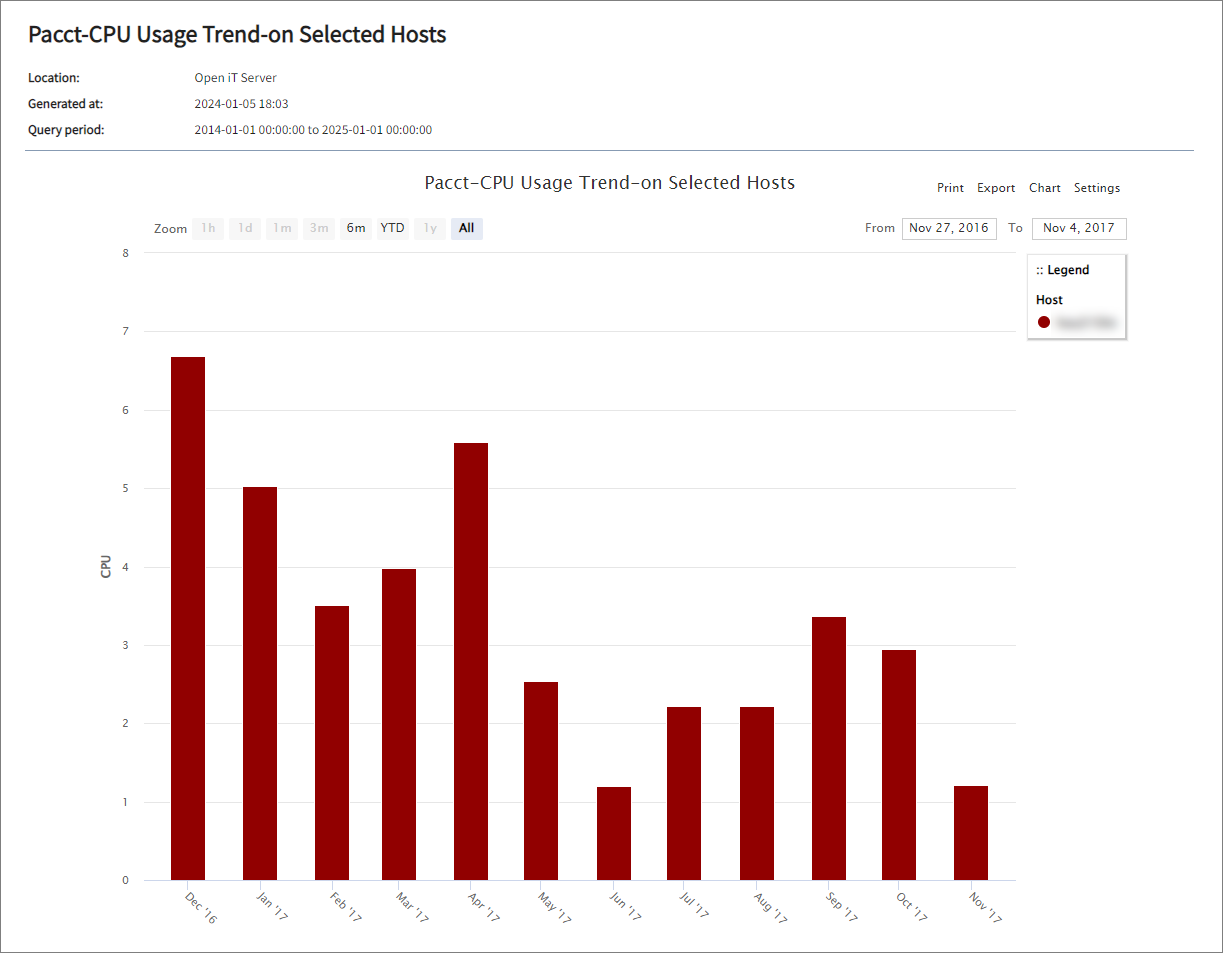Select the 1h zoom range
1223x953 pixels.
pyautogui.click(x=207, y=228)
